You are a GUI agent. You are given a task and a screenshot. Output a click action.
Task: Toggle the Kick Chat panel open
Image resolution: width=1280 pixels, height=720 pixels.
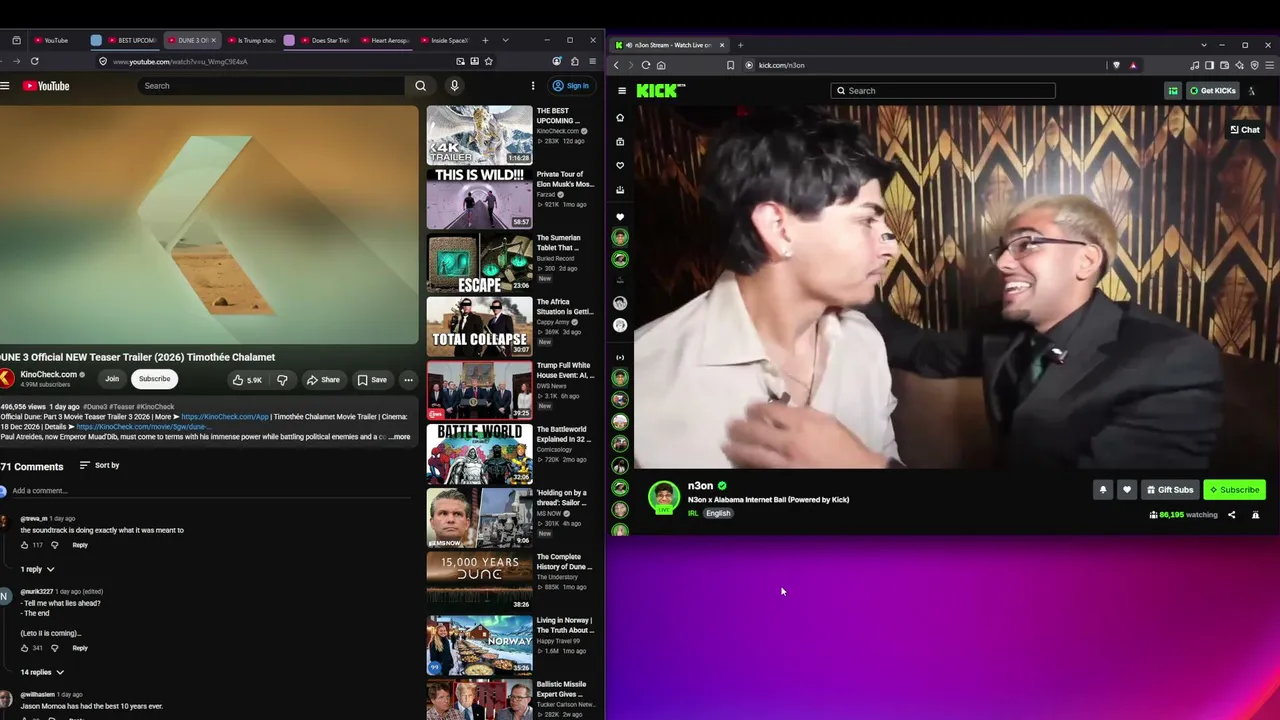[1245, 130]
